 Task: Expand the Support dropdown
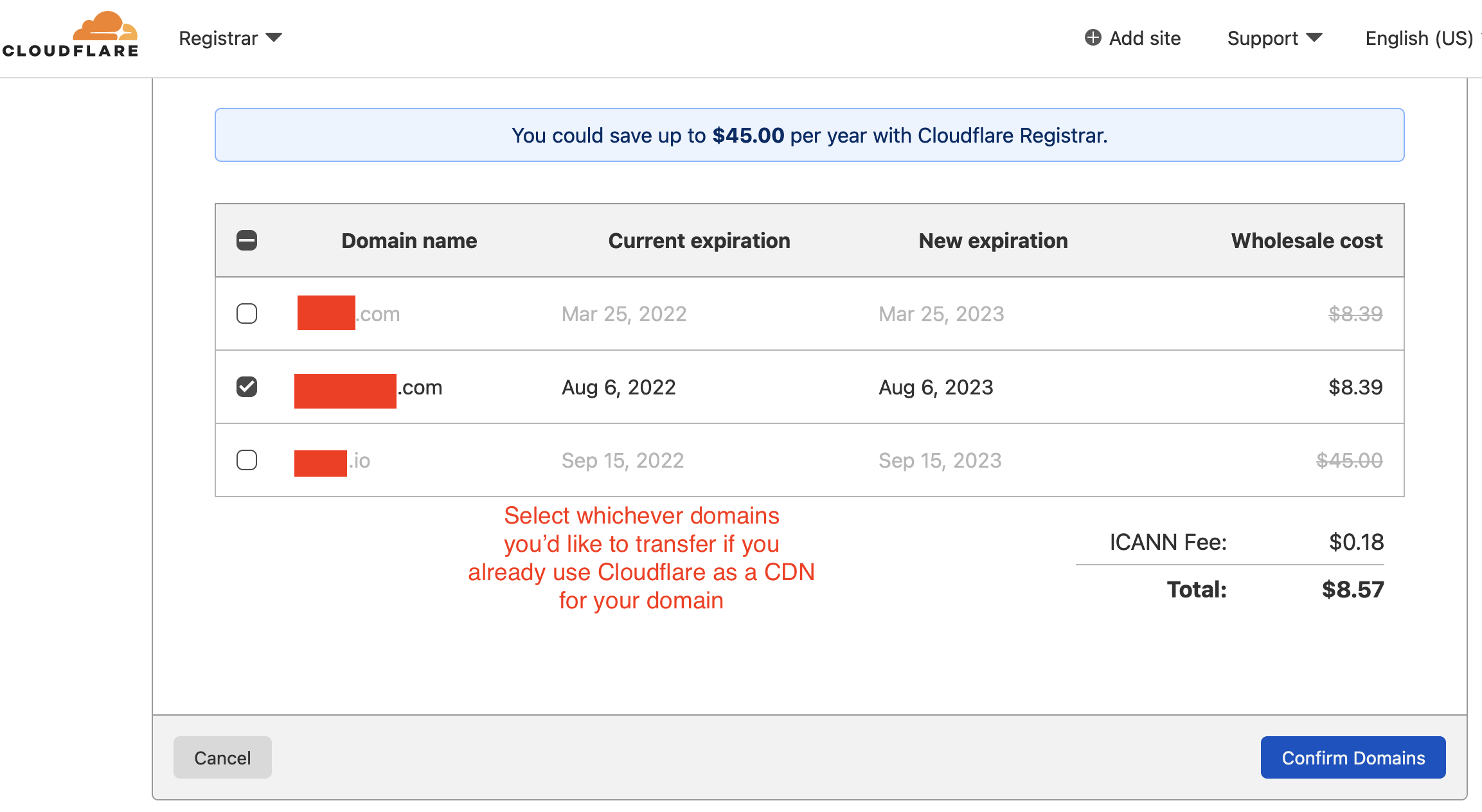click(x=1274, y=39)
